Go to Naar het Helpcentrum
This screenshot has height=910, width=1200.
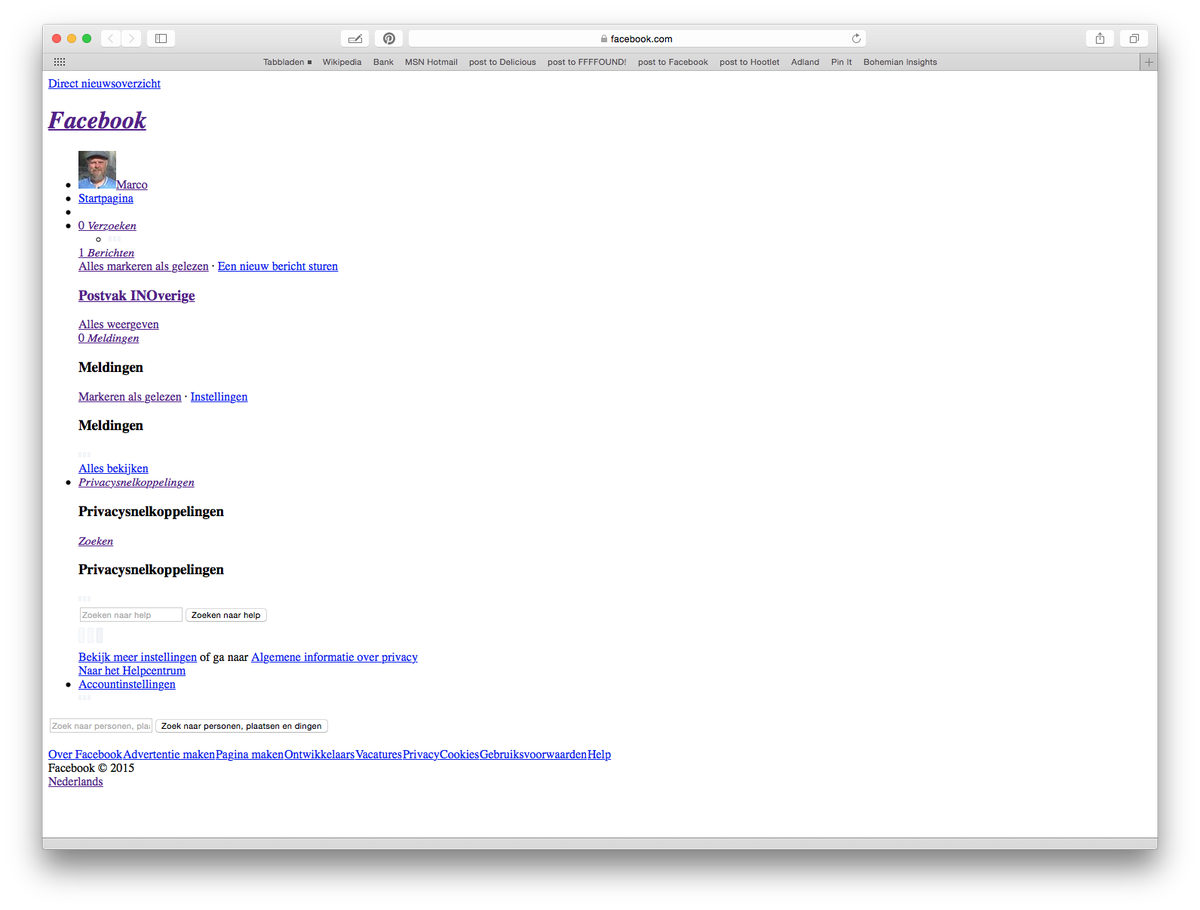tap(132, 671)
